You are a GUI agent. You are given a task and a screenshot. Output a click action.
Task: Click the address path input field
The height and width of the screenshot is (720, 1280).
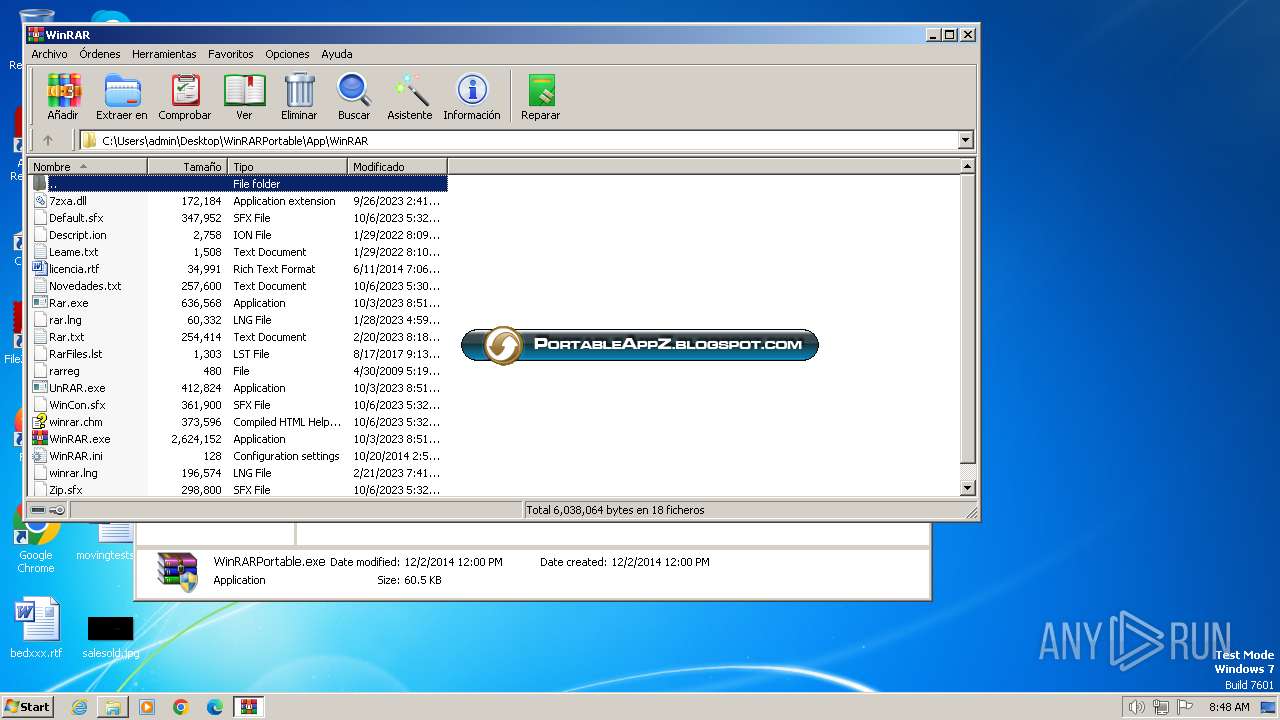[x=518, y=141]
